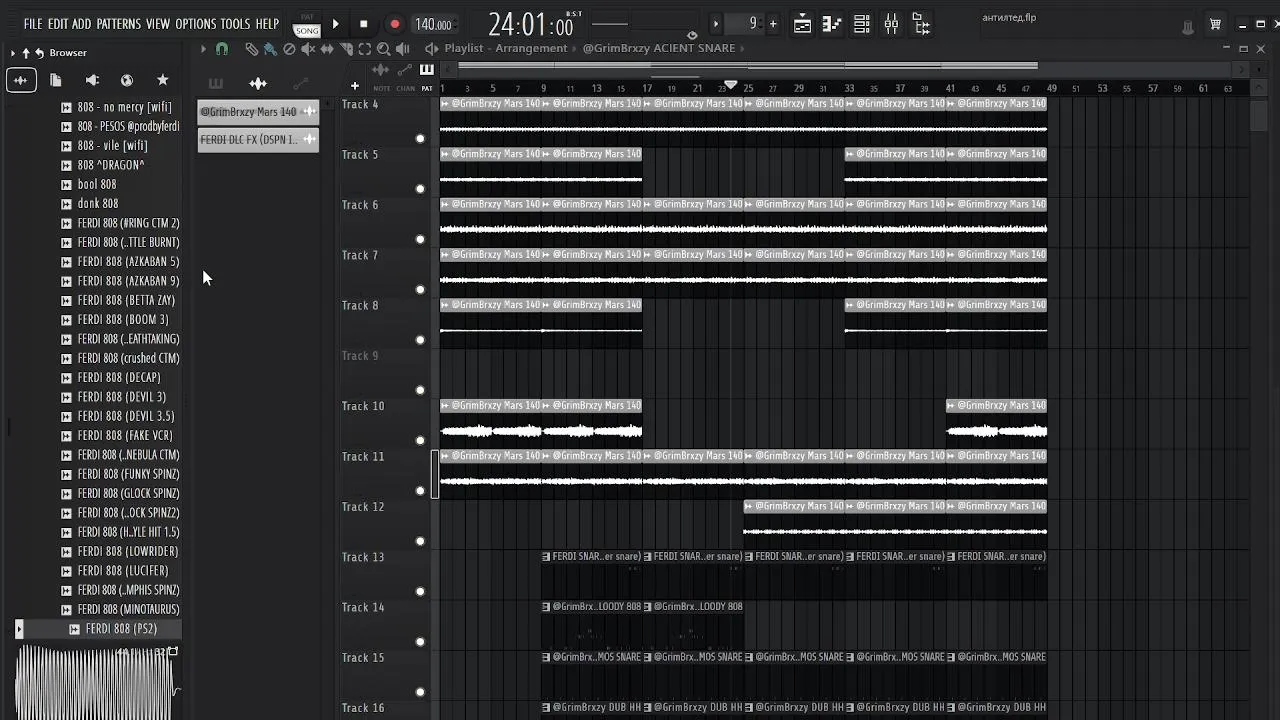Screen dimensions: 1280x720
Task: Click the browser refresh back-arrow icon
Action: [x=39, y=53]
